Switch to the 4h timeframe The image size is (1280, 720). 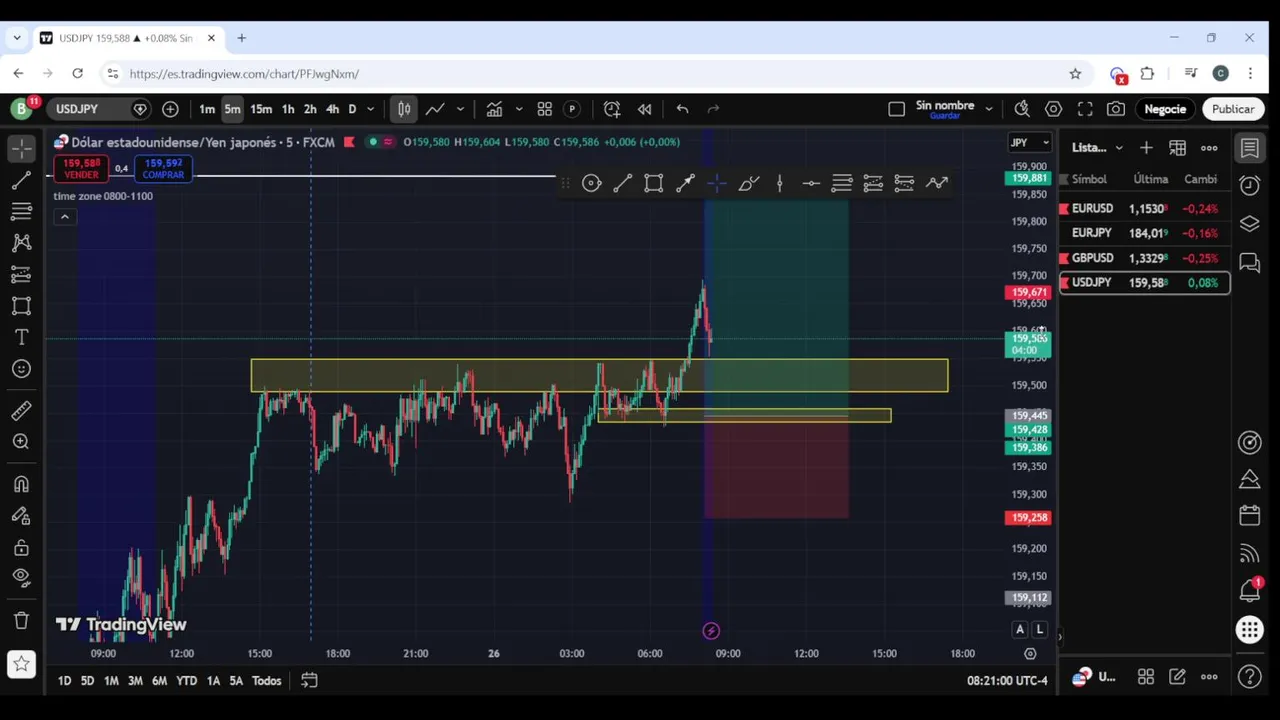332,109
